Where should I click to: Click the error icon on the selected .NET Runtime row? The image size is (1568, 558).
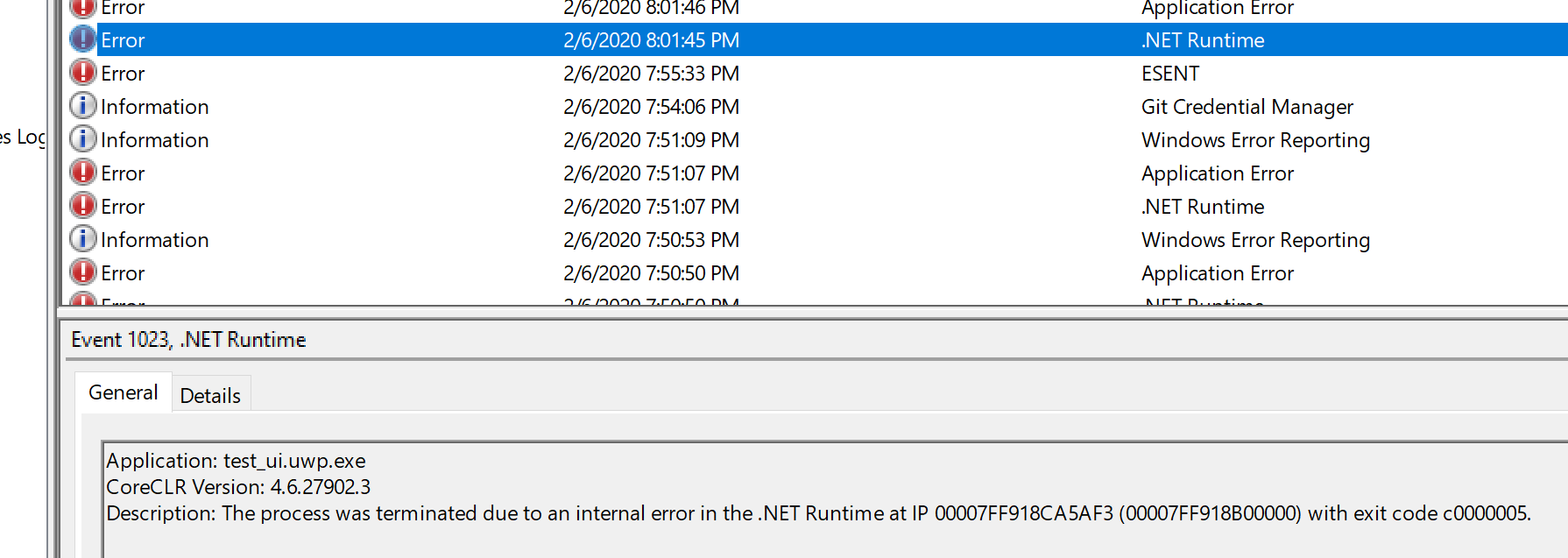click(83, 39)
